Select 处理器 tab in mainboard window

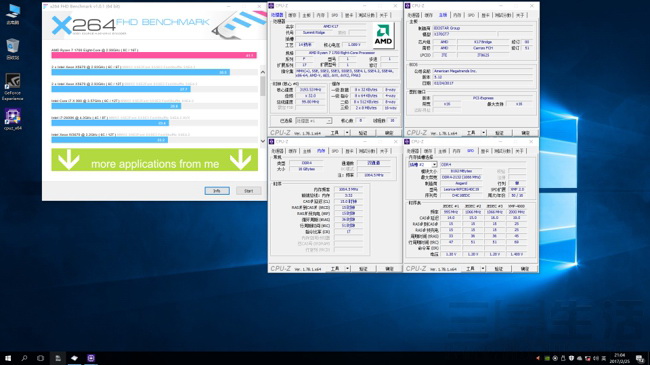point(413,15)
